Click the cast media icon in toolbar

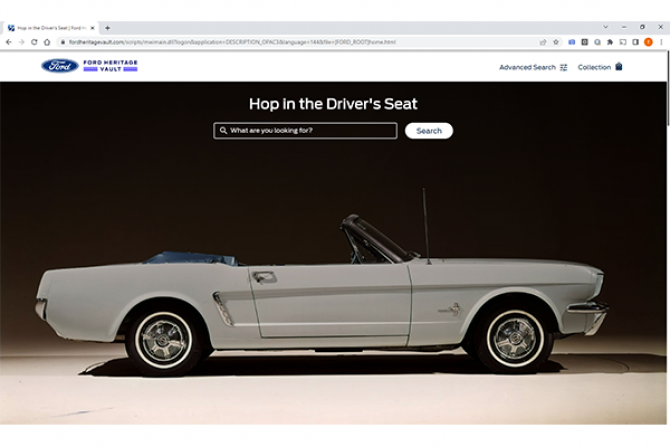pos(622,42)
